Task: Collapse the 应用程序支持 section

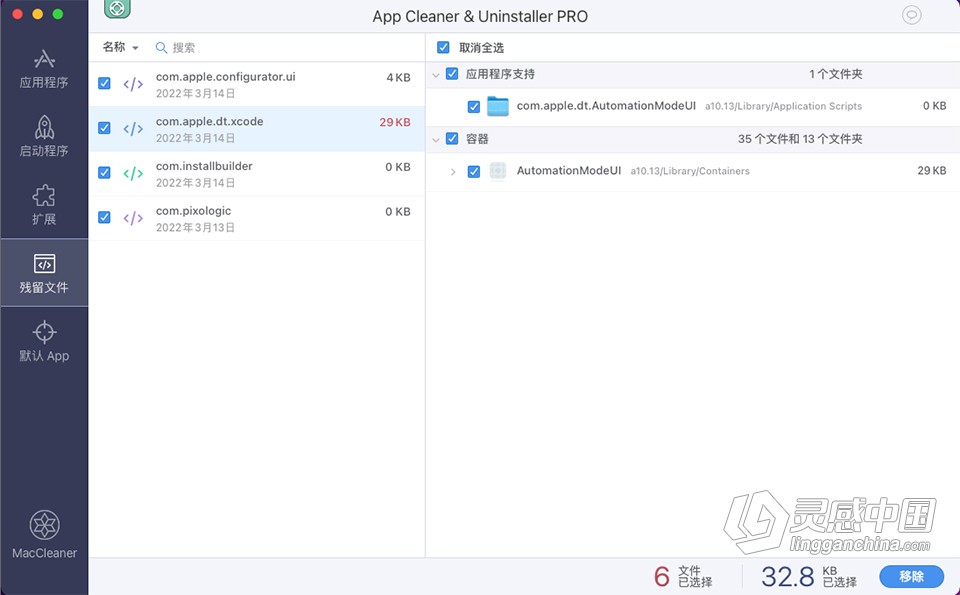Action: pos(436,74)
